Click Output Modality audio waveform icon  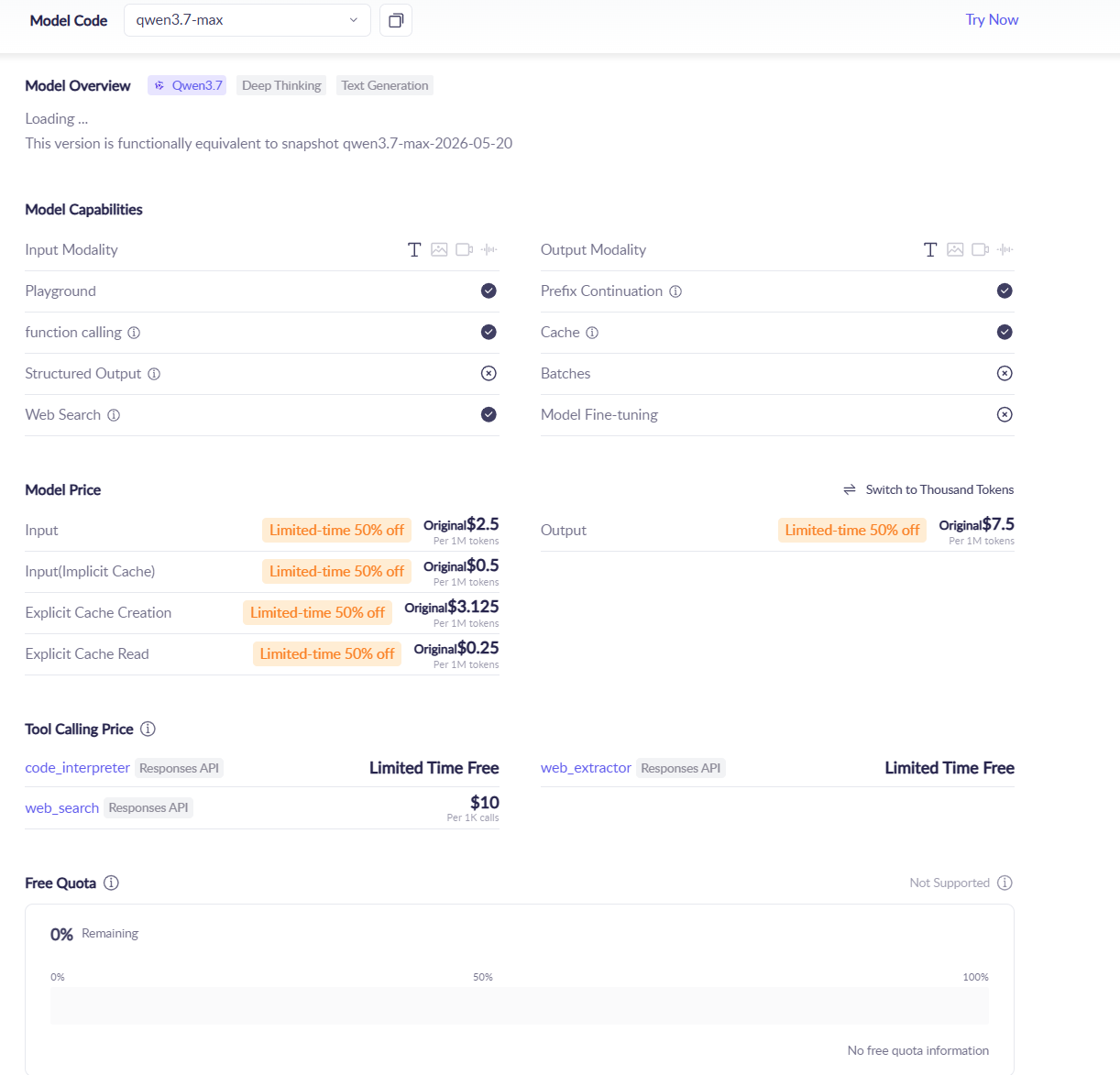[x=1005, y=249]
